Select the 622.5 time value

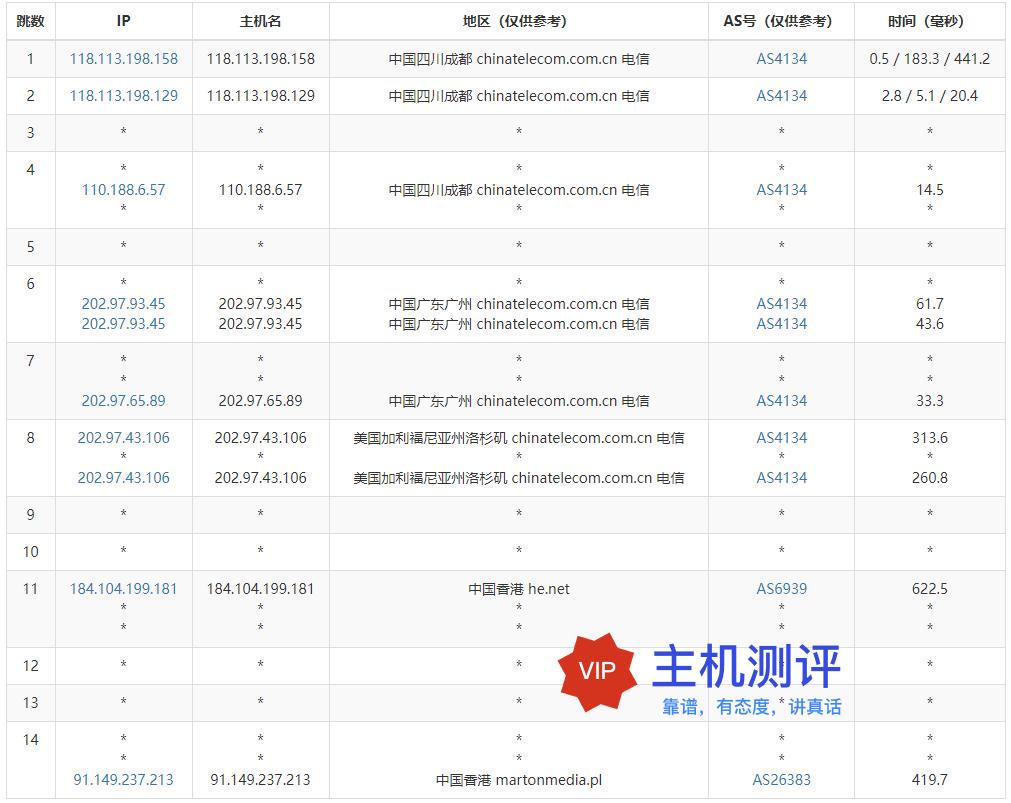point(930,589)
